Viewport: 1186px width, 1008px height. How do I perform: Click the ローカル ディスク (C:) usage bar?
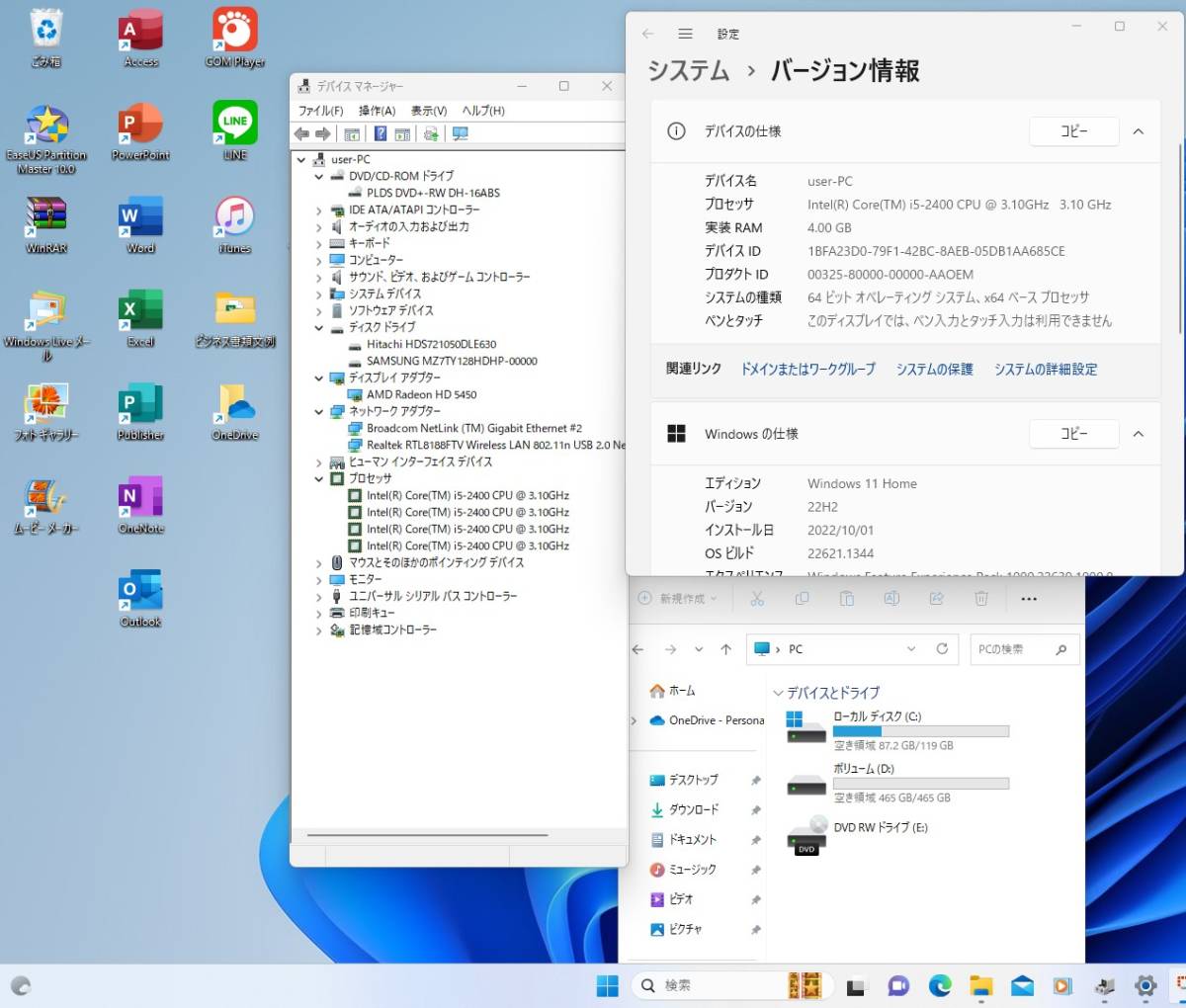921,731
